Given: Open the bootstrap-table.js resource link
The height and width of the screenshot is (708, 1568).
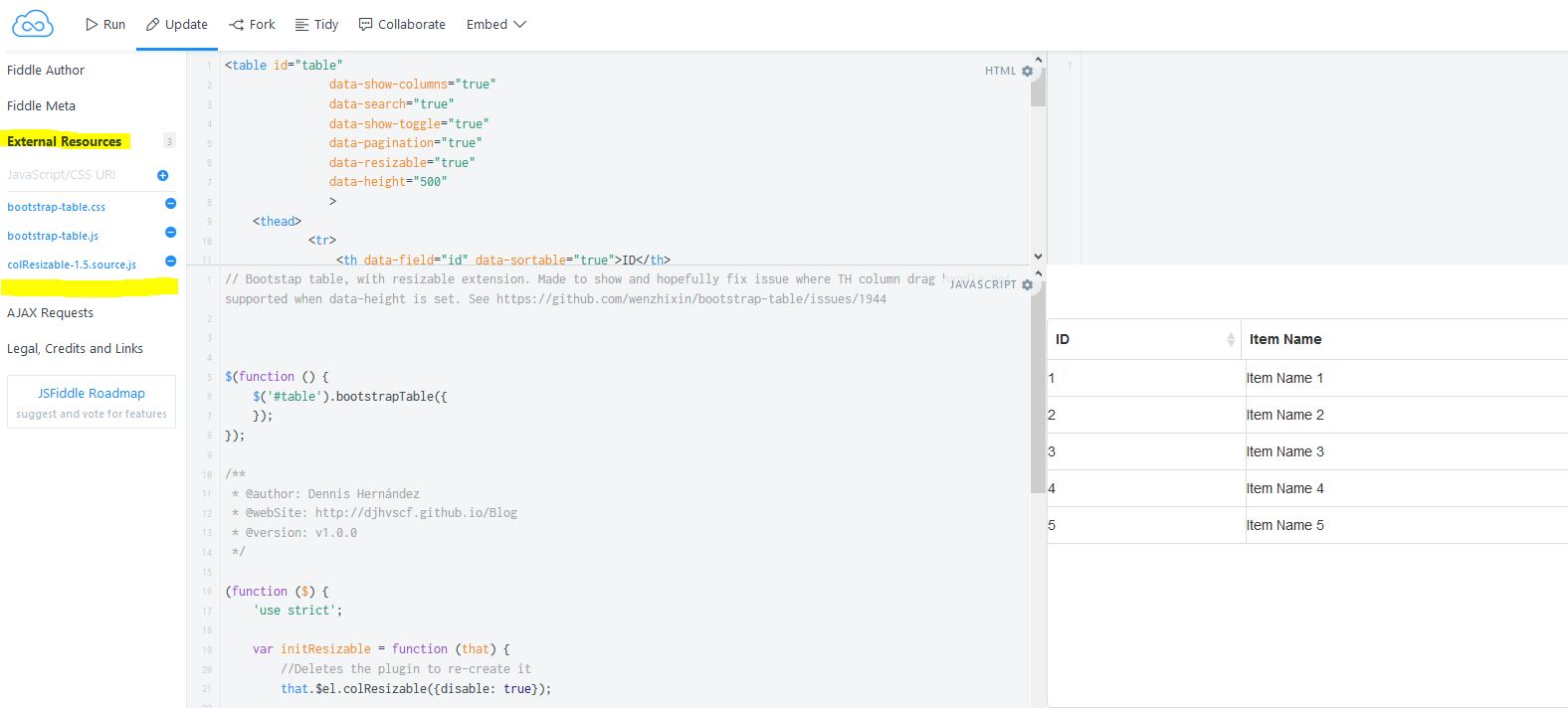Looking at the screenshot, I should [x=53, y=236].
